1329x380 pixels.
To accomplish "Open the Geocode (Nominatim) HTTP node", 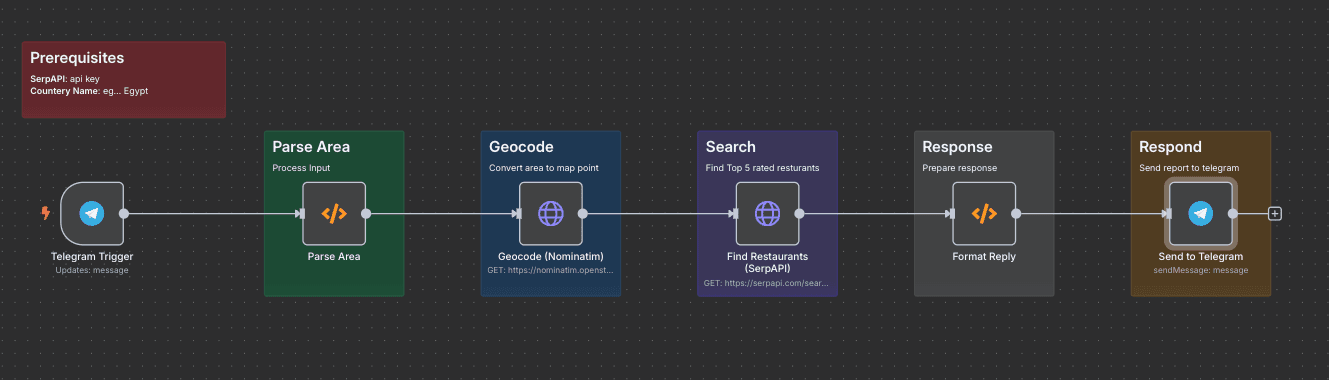I will [x=551, y=213].
